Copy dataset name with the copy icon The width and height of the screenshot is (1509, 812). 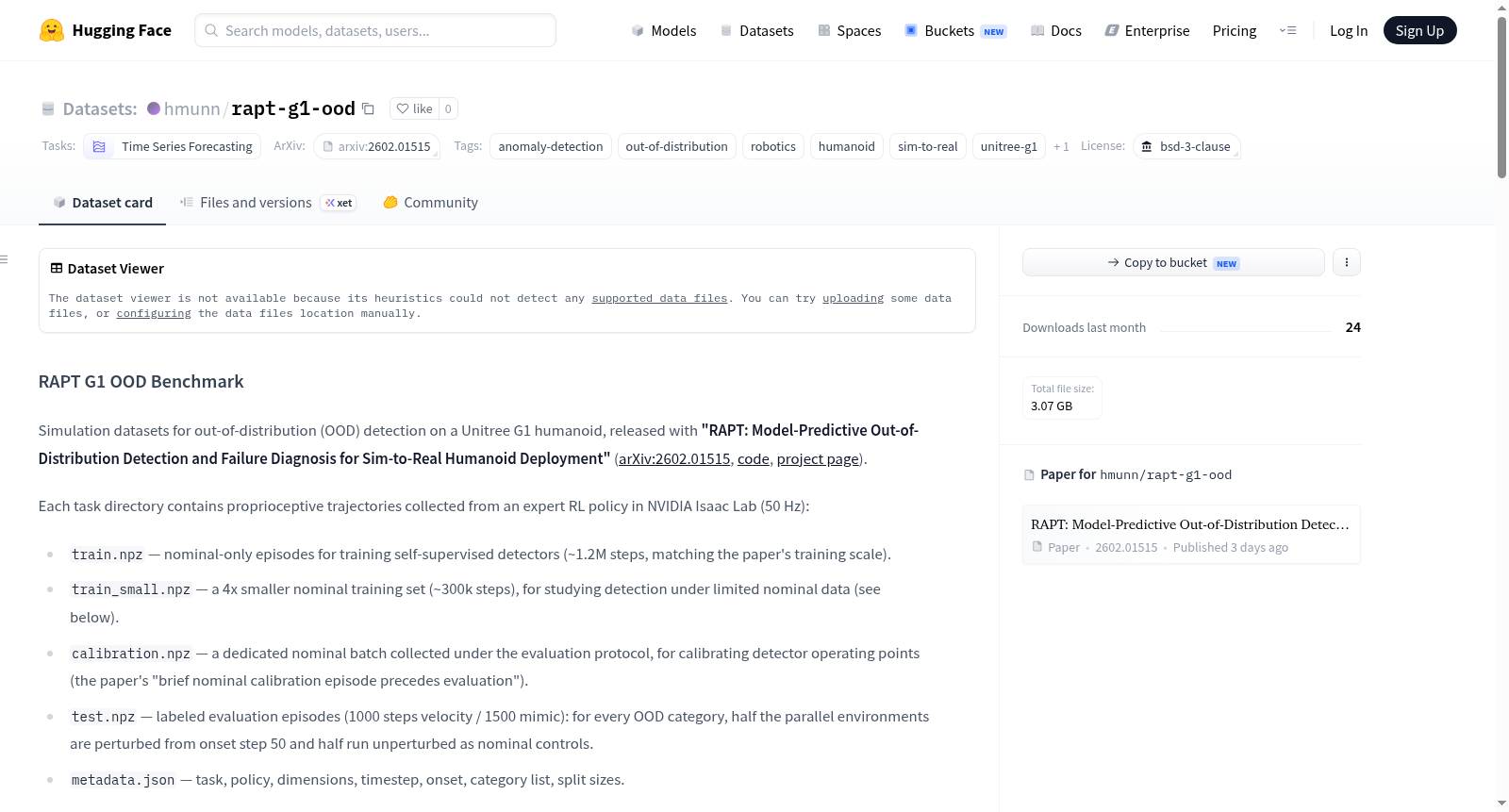coord(369,108)
